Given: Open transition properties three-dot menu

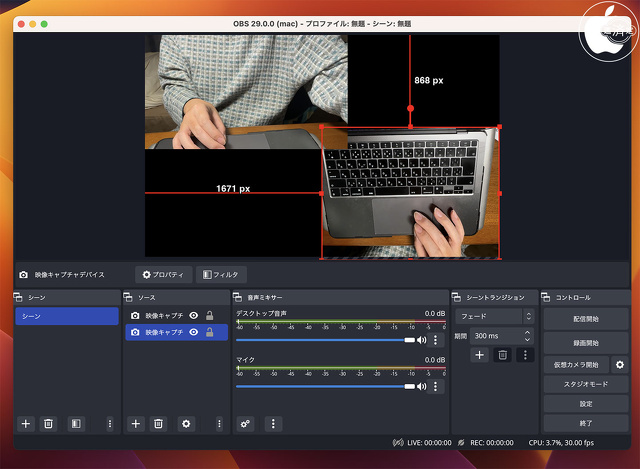Looking at the screenshot, I should click(525, 355).
